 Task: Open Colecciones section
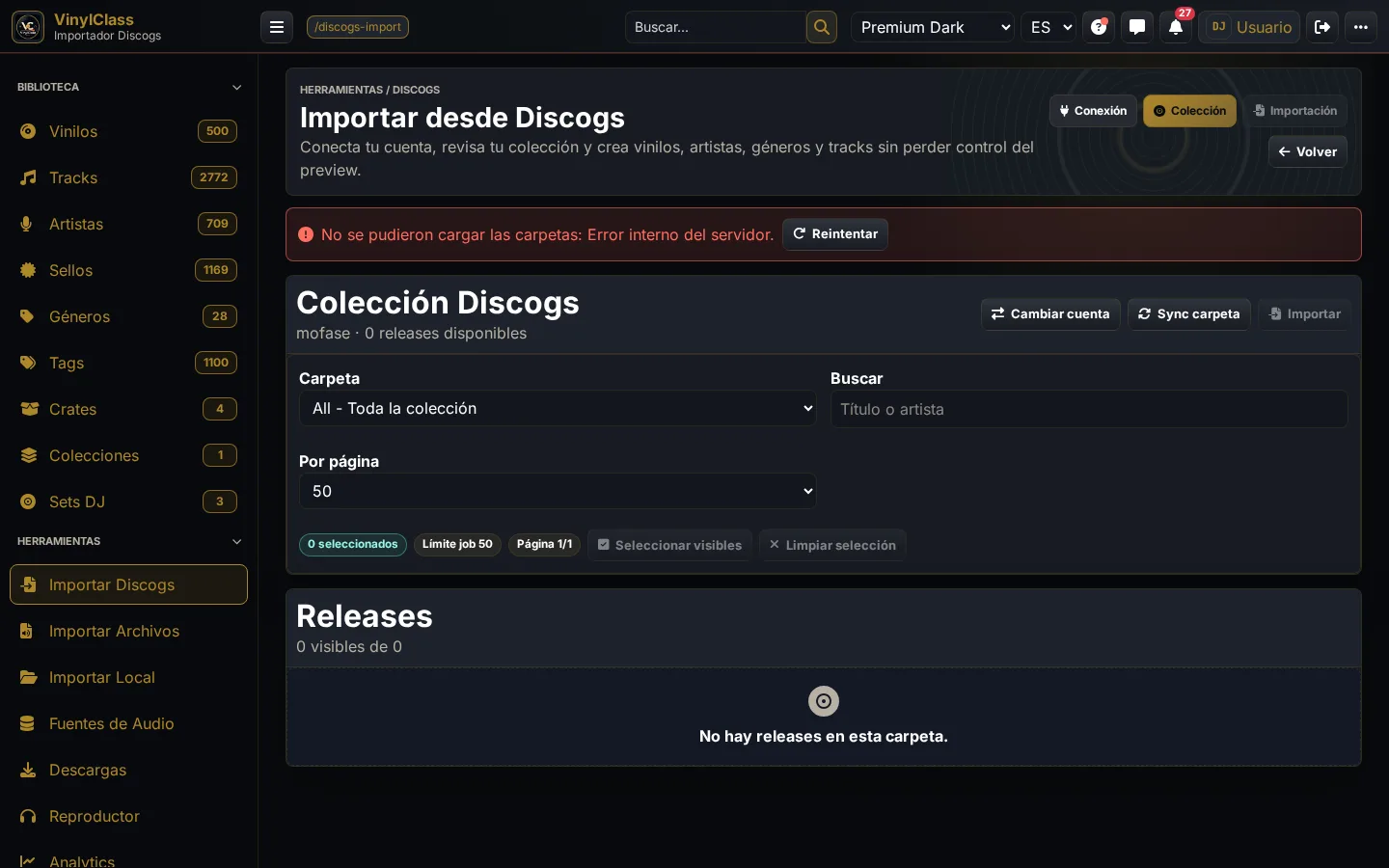click(x=128, y=455)
